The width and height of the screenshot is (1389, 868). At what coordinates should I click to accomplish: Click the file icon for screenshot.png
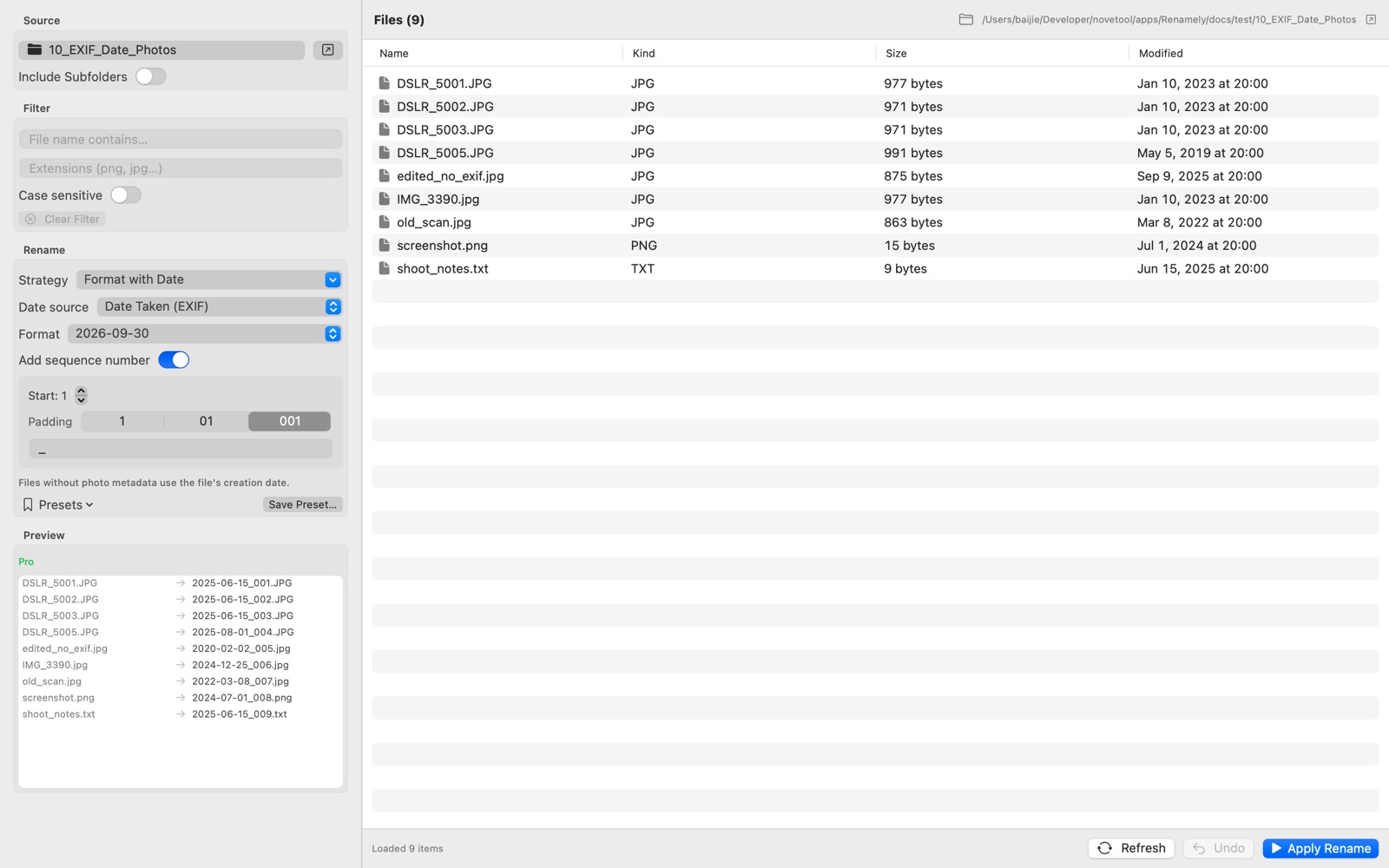coord(384,245)
